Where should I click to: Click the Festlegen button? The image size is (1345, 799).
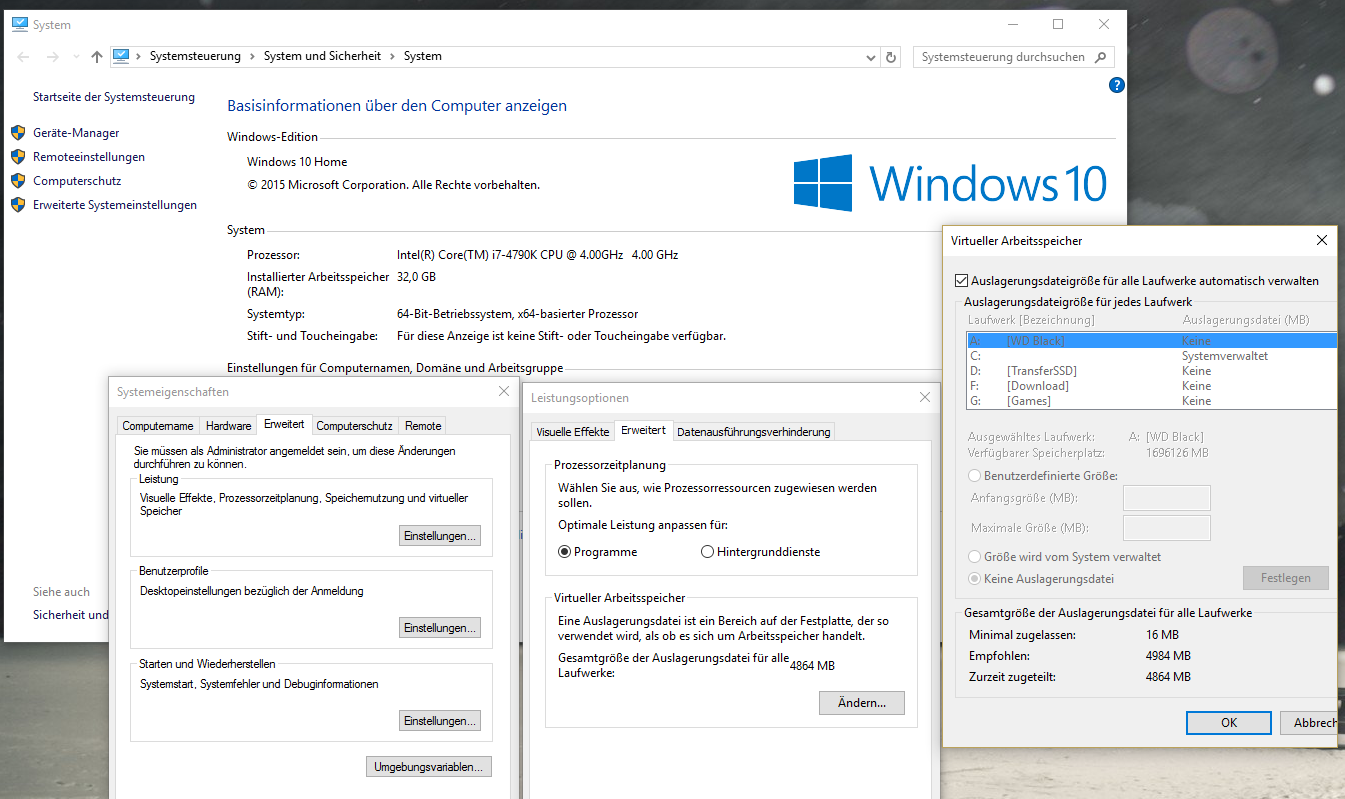click(x=1286, y=578)
